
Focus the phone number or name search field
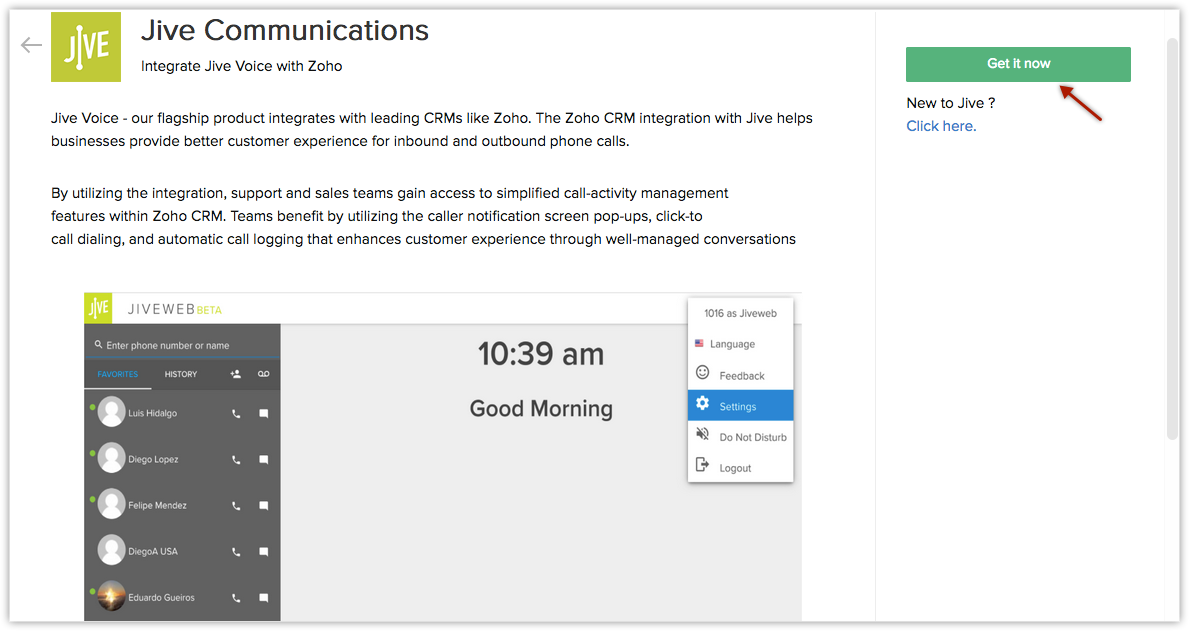pos(182,345)
